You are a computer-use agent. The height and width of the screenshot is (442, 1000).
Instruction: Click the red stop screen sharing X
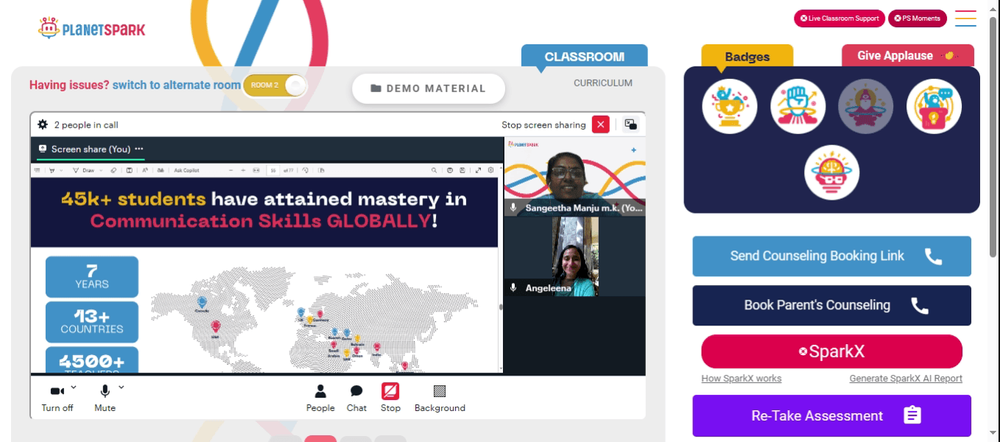600,124
